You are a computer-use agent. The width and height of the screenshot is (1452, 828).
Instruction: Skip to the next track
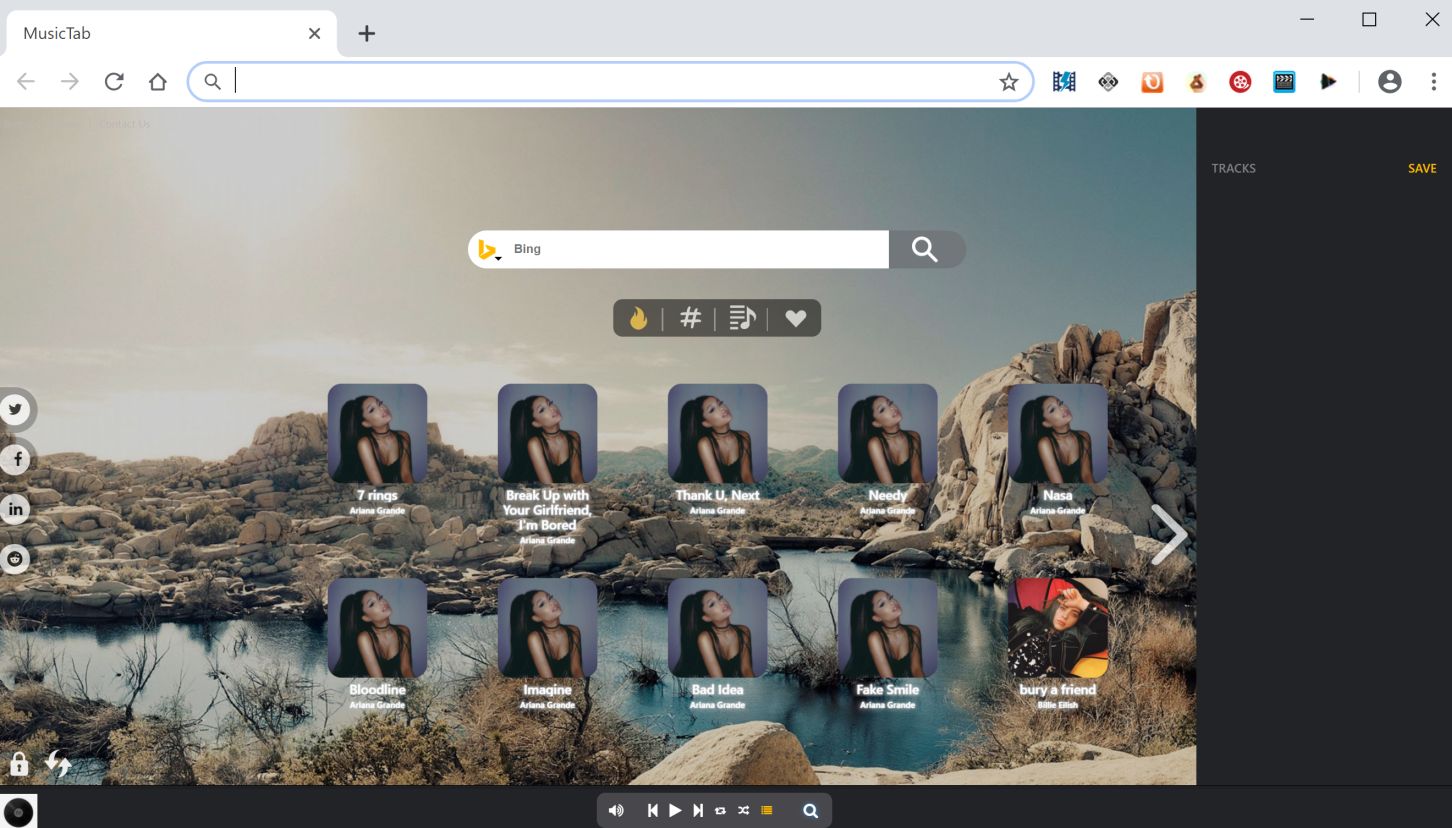698,811
